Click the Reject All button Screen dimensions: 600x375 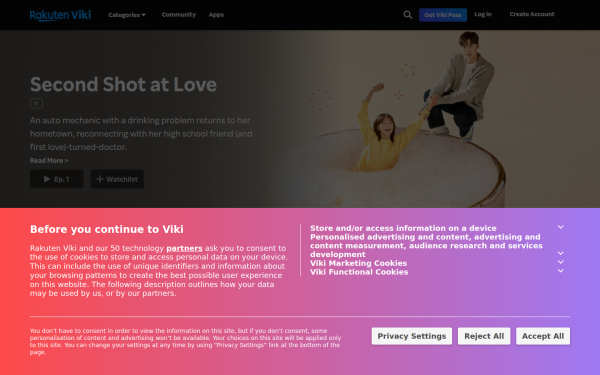(484, 336)
